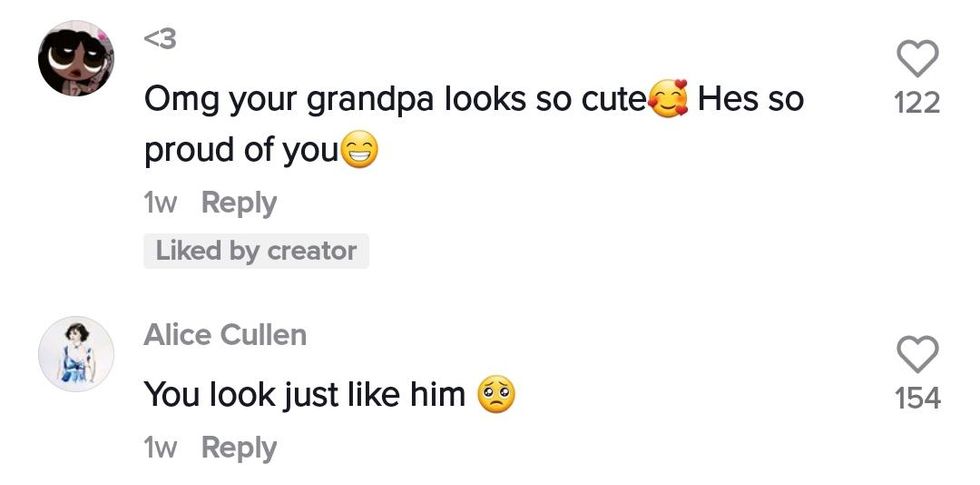
Task: Click the '1w' timestamp under the grandpa comment
Action: coord(161,203)
